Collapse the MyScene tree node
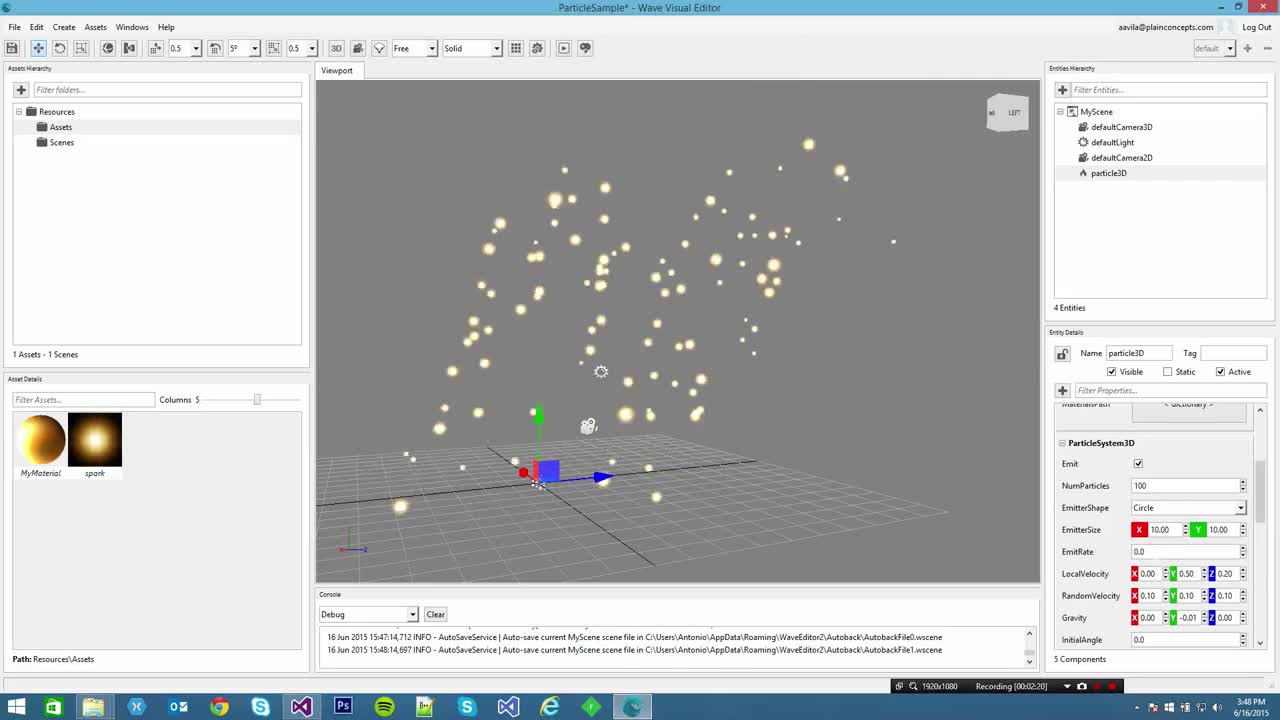Viewport: 1280px width, 720px height. tap(1059, 111)
